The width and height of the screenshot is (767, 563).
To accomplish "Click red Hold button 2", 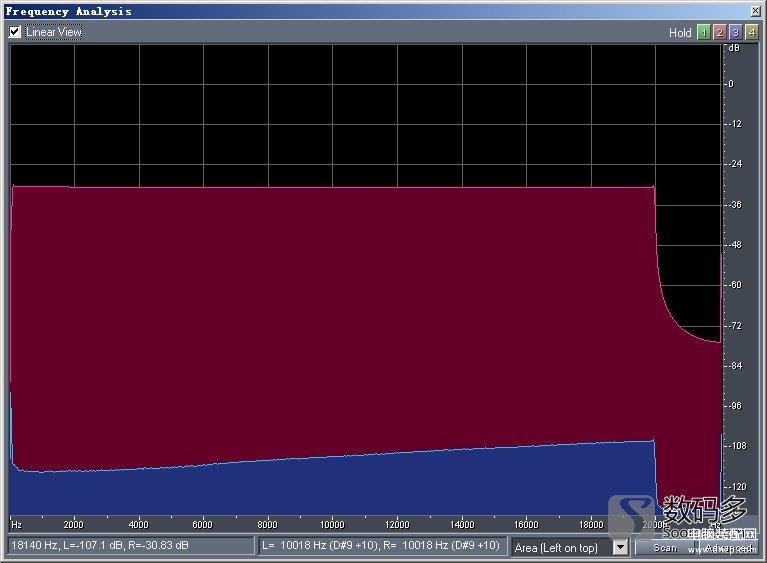I will click(x=719, y=32).
